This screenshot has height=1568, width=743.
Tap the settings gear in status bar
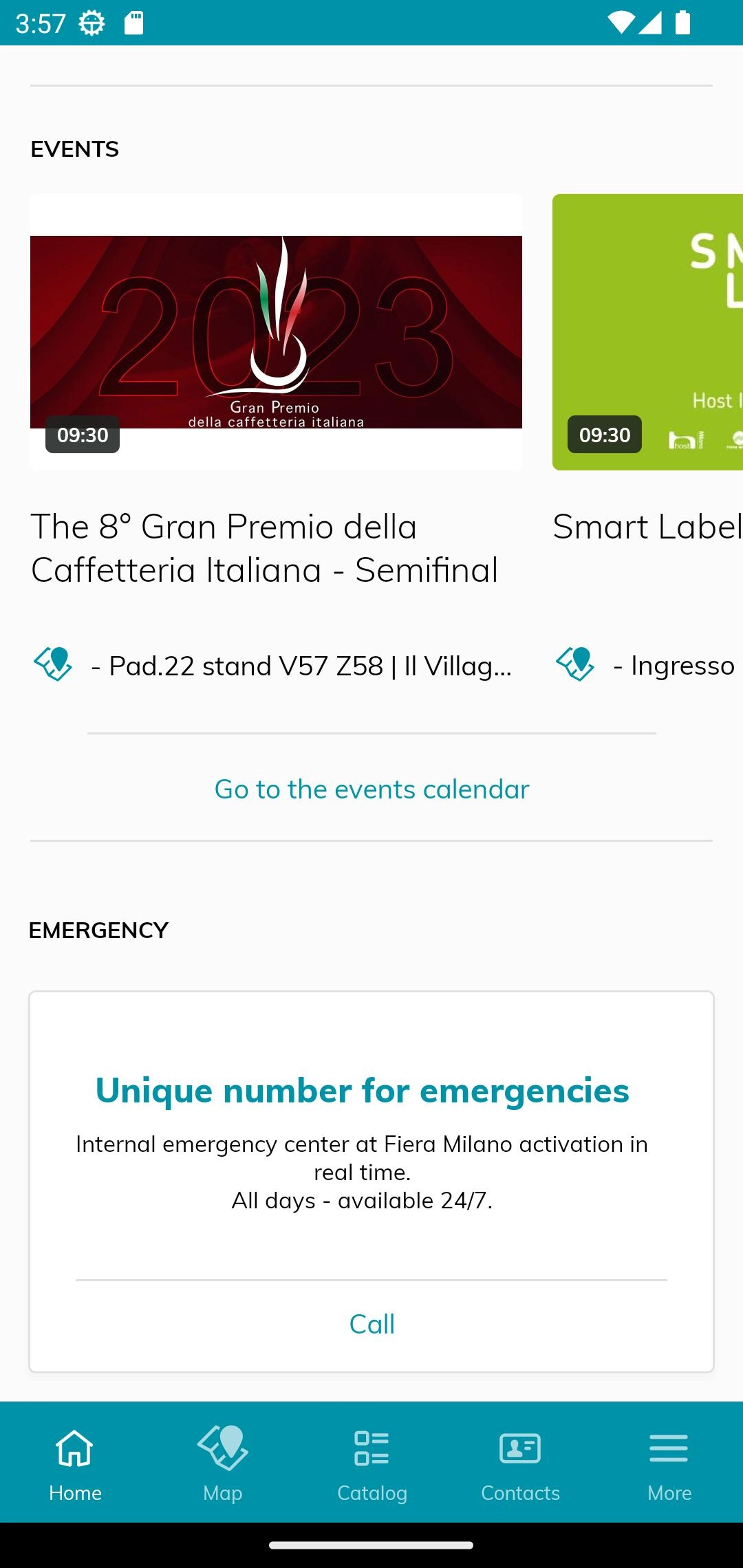(91, 23)
